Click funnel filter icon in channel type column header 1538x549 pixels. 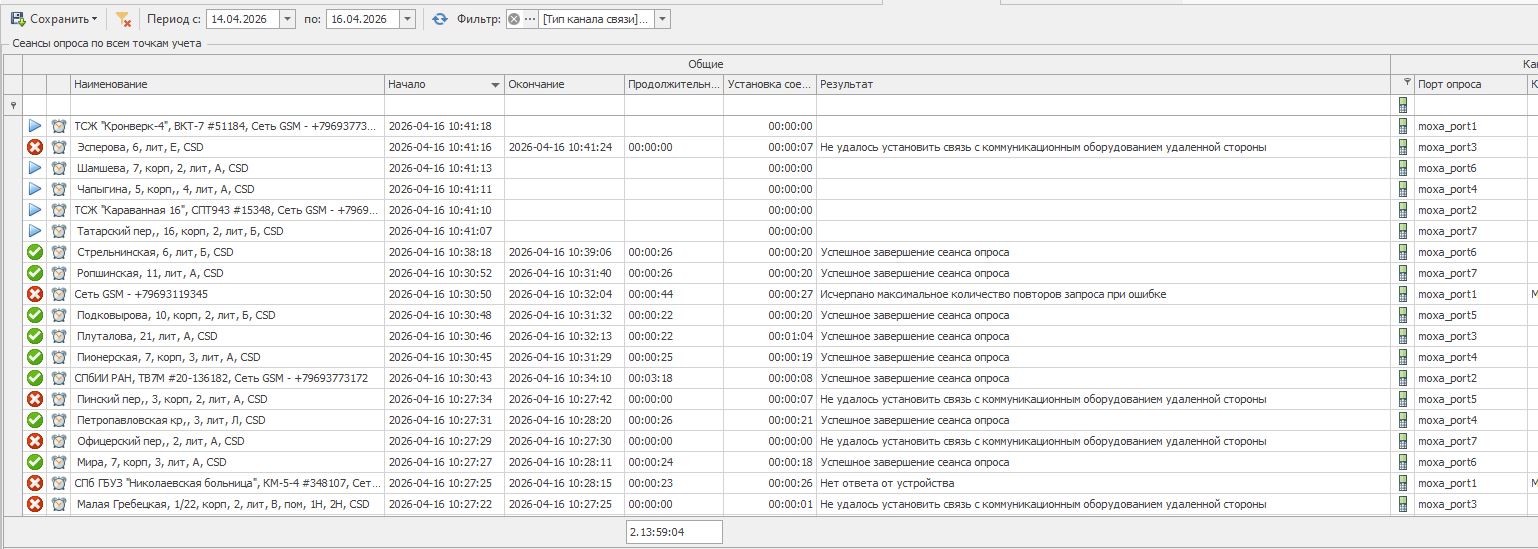coord(1407,83)
